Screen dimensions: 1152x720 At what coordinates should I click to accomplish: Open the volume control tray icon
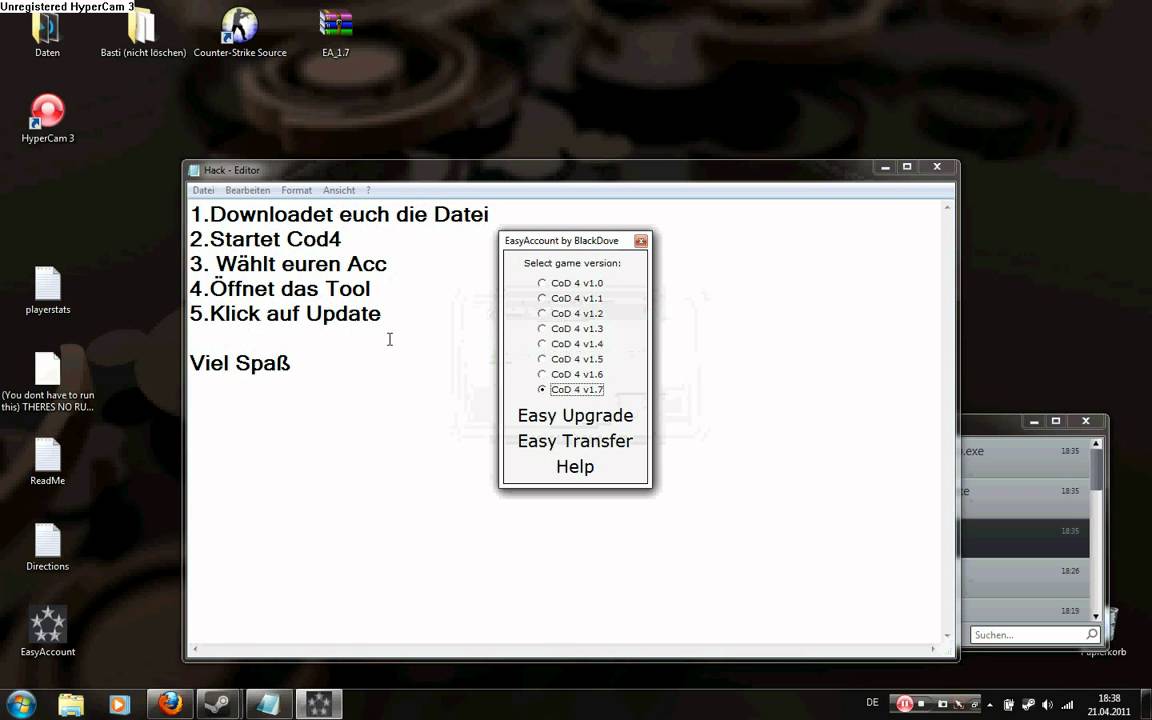click(1048, 705)
